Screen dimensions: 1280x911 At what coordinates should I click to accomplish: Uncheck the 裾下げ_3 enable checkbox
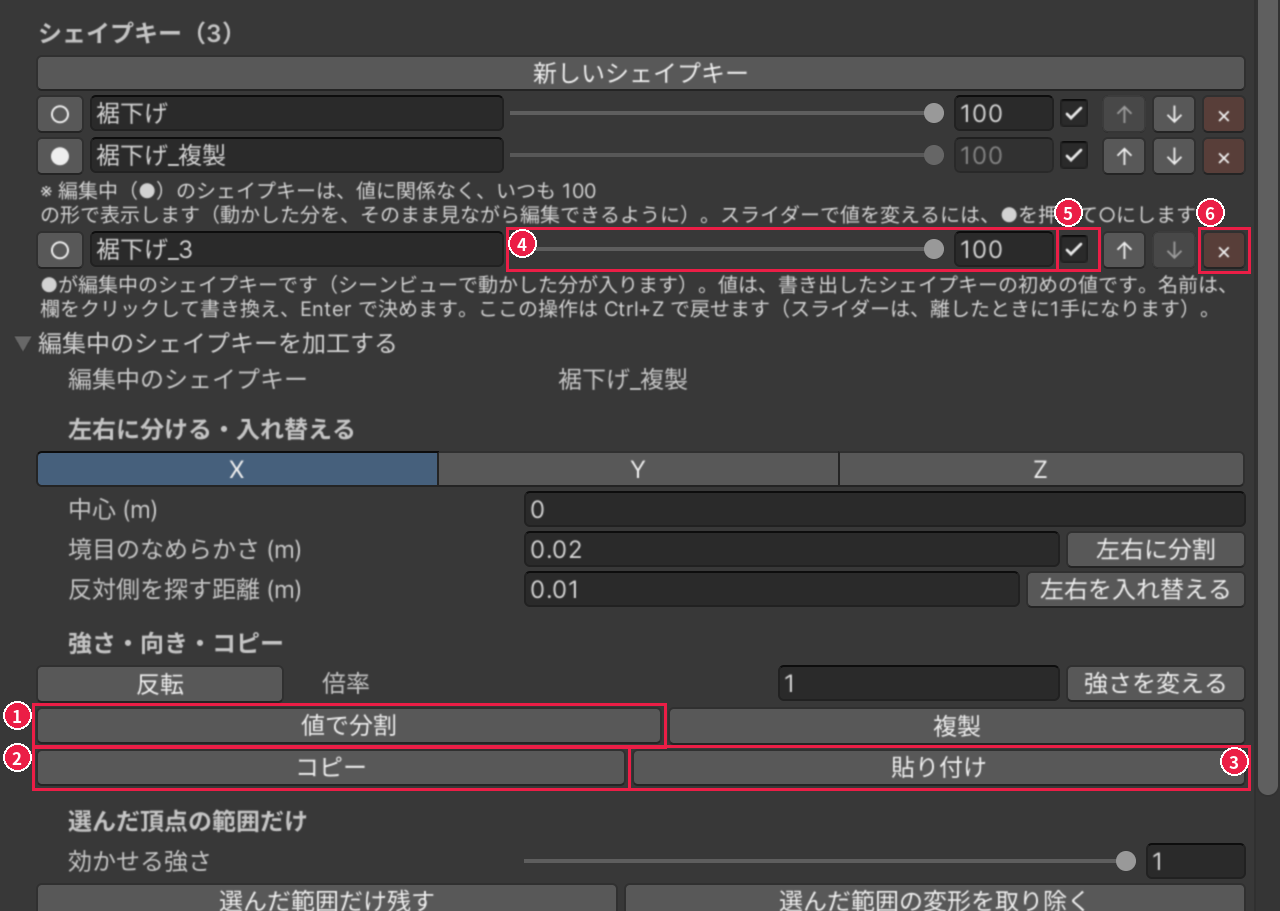[x=1076, y=249]
